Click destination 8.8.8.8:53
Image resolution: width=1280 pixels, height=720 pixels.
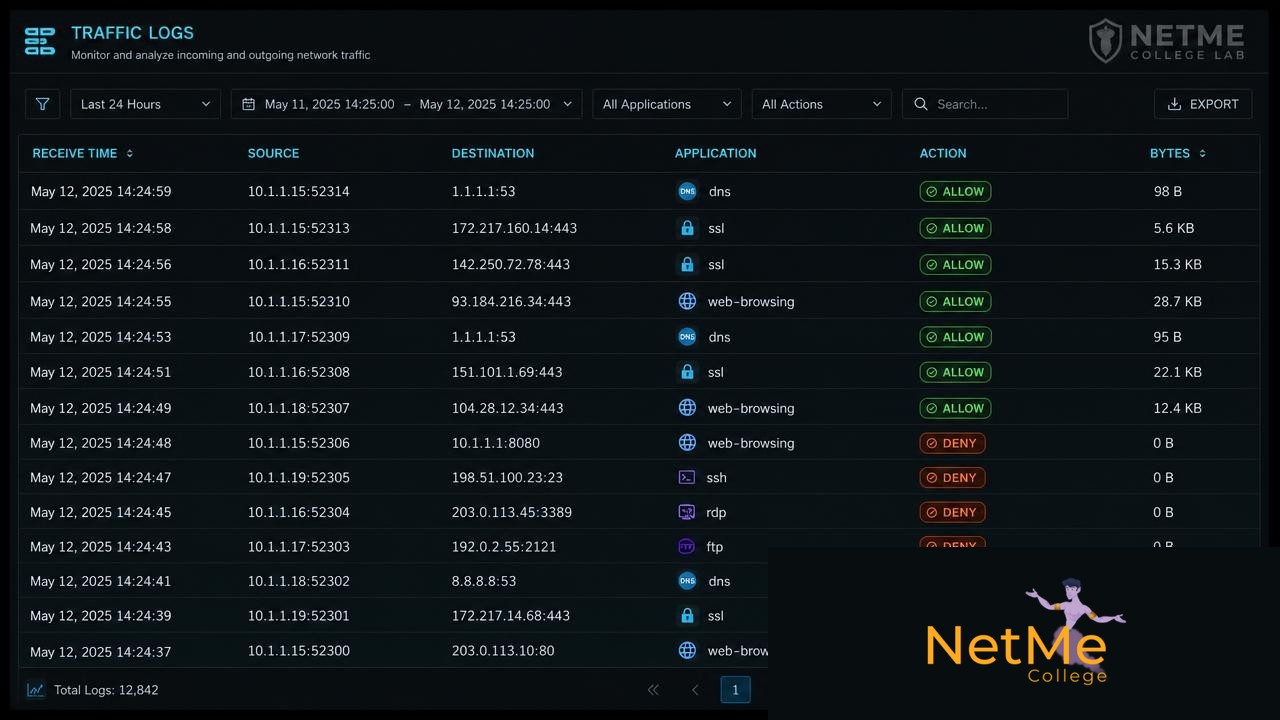[484, 581]
